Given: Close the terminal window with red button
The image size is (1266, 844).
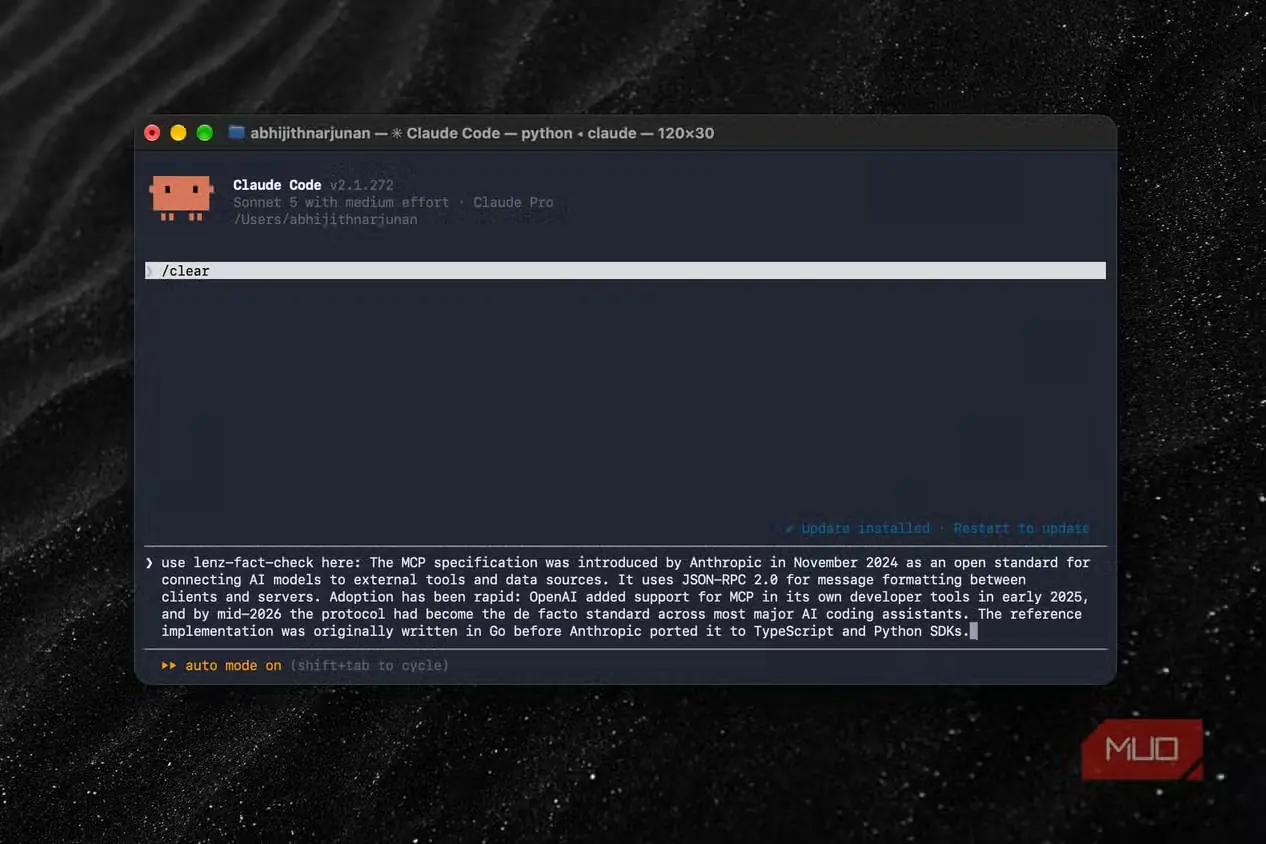Looking at the screenshot, I should [x=153, y=132].
